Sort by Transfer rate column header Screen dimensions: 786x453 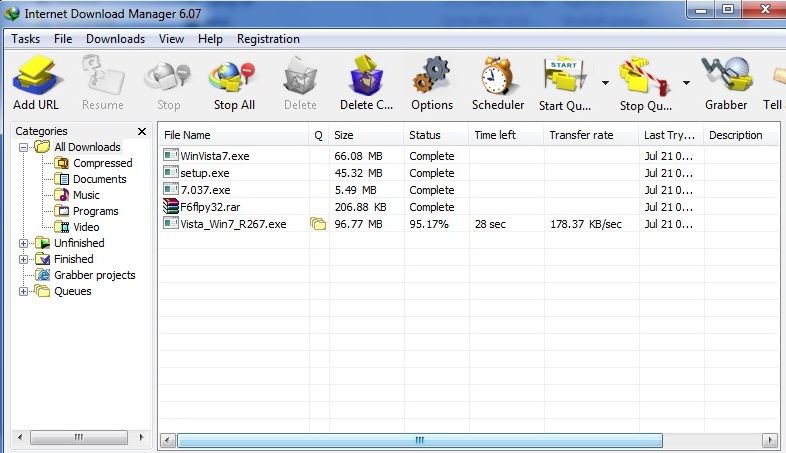(x=592, y=135)
